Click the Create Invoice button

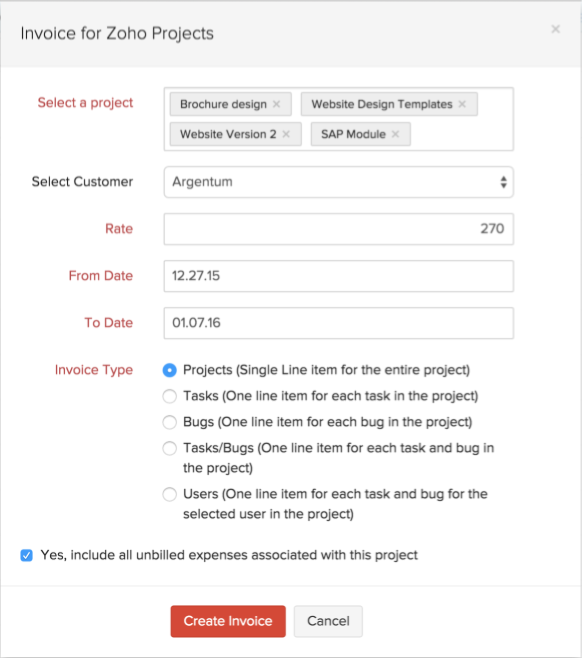pos(228,621)
